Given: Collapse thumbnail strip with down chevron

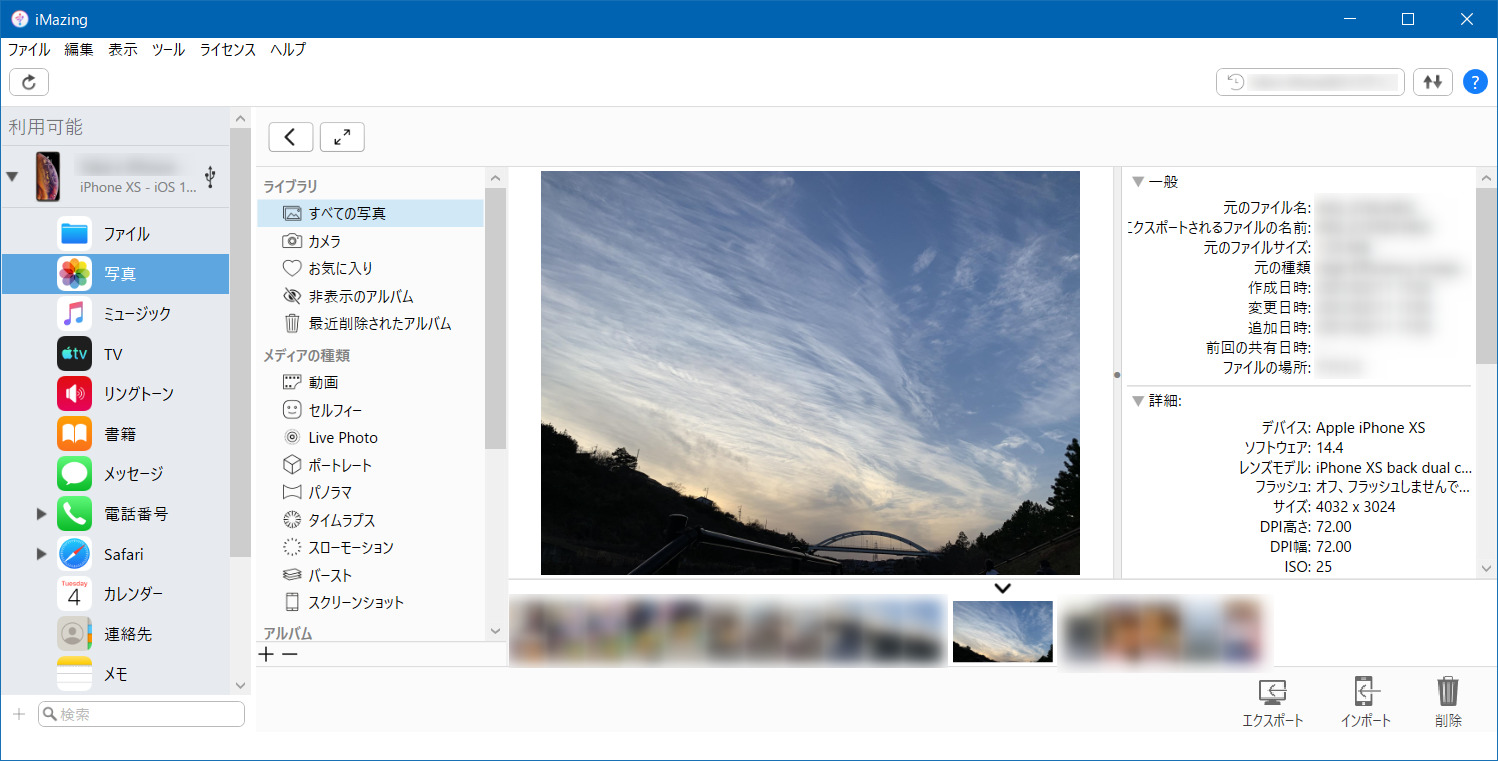Looking at the screenshot, I should pos(1003,588).
